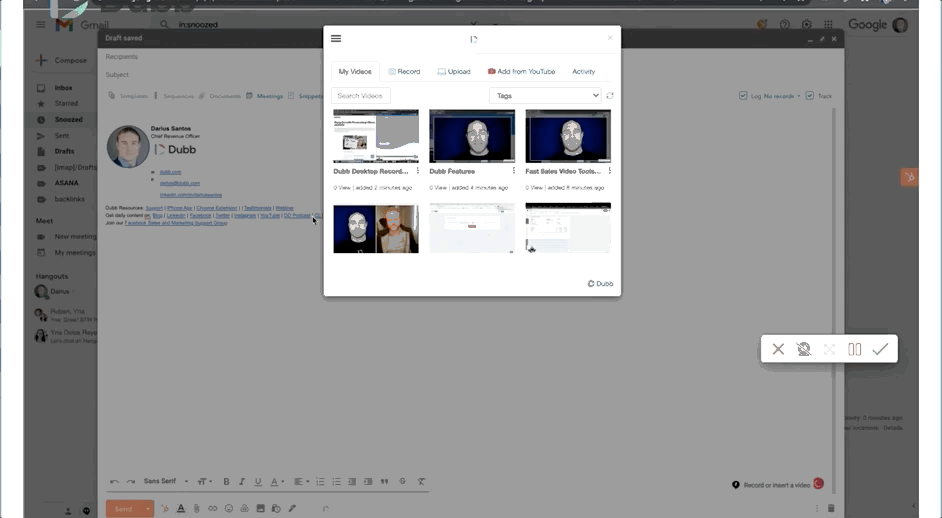Screen dimensions: 942x518
Task: Open Gmail settings gear
Action: point(806,25)
